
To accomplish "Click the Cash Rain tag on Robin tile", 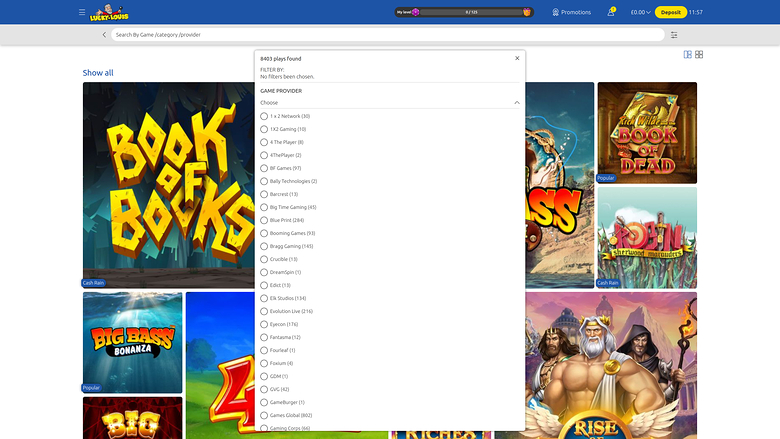I will pos(608,283).
